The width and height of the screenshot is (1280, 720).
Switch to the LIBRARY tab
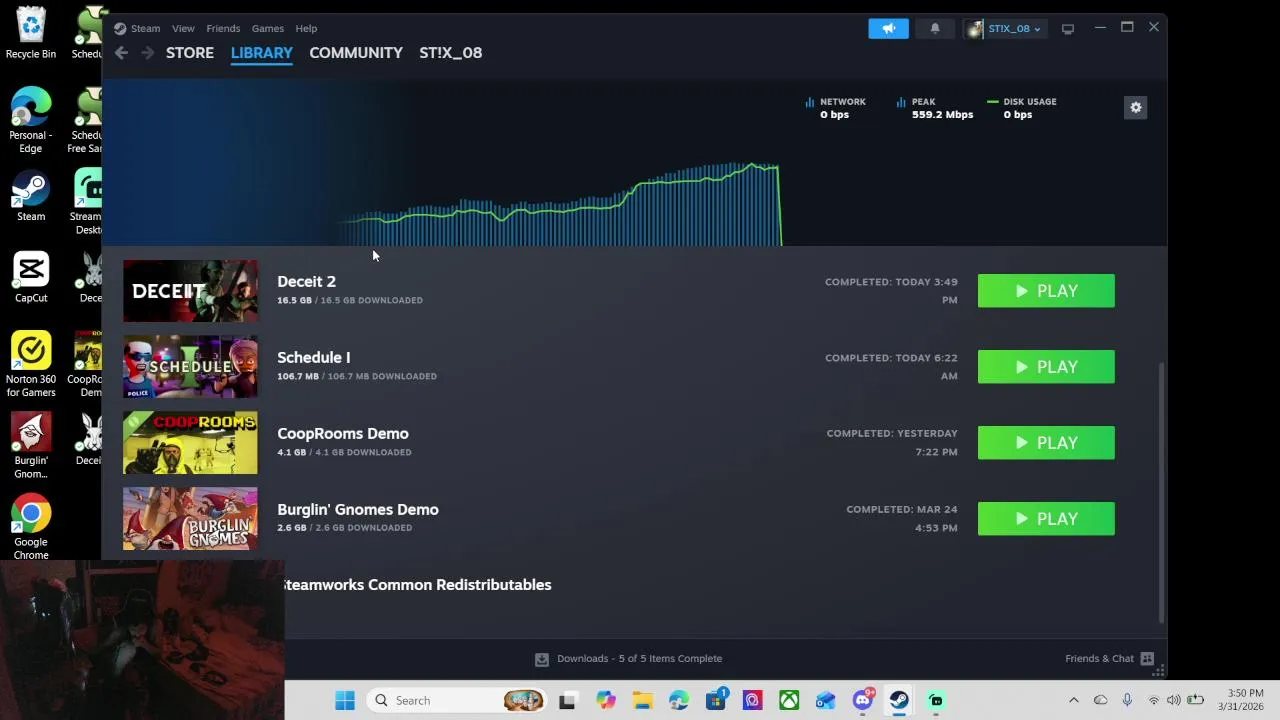(x=262, y=53)
